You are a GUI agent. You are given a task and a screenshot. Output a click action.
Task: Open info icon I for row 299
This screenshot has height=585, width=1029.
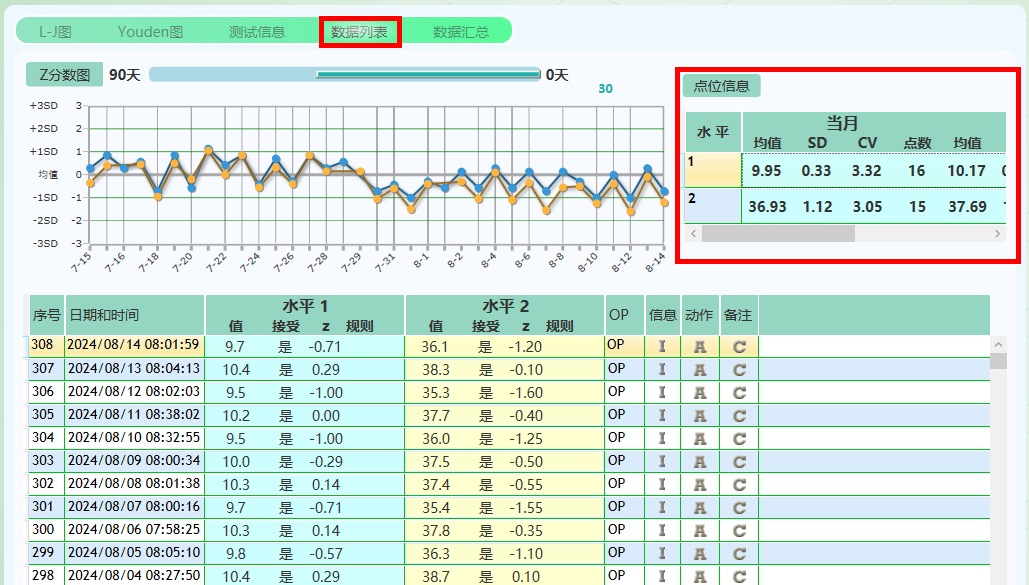(661, 553)
